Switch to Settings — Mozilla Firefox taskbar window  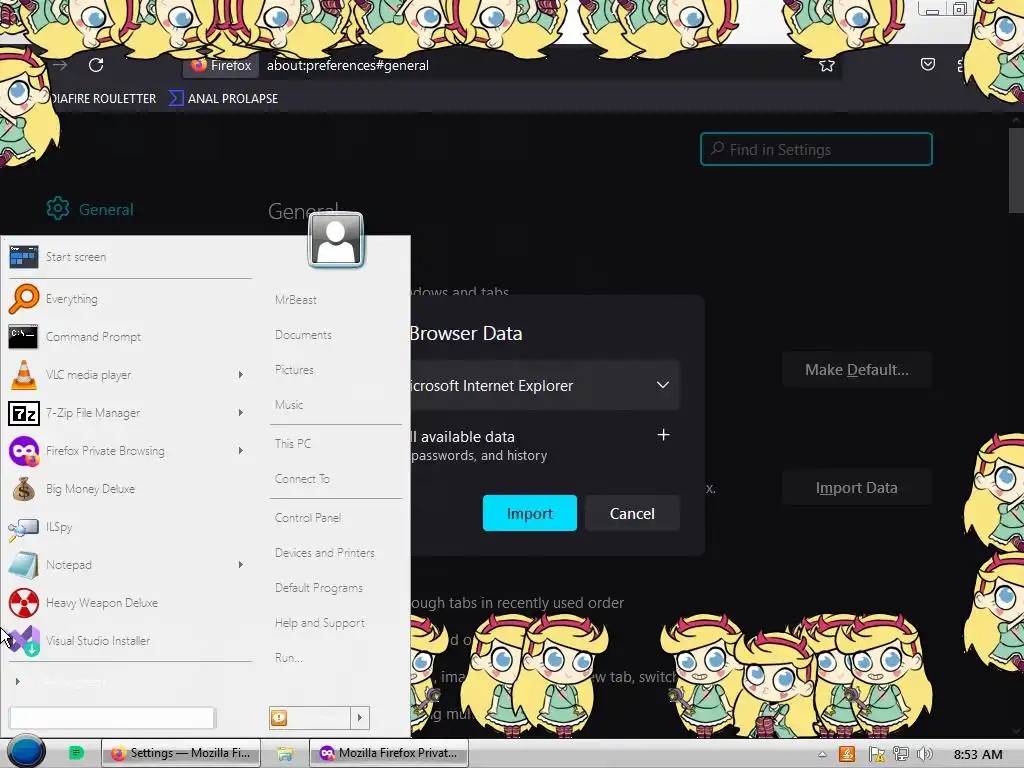coord(181,753)
